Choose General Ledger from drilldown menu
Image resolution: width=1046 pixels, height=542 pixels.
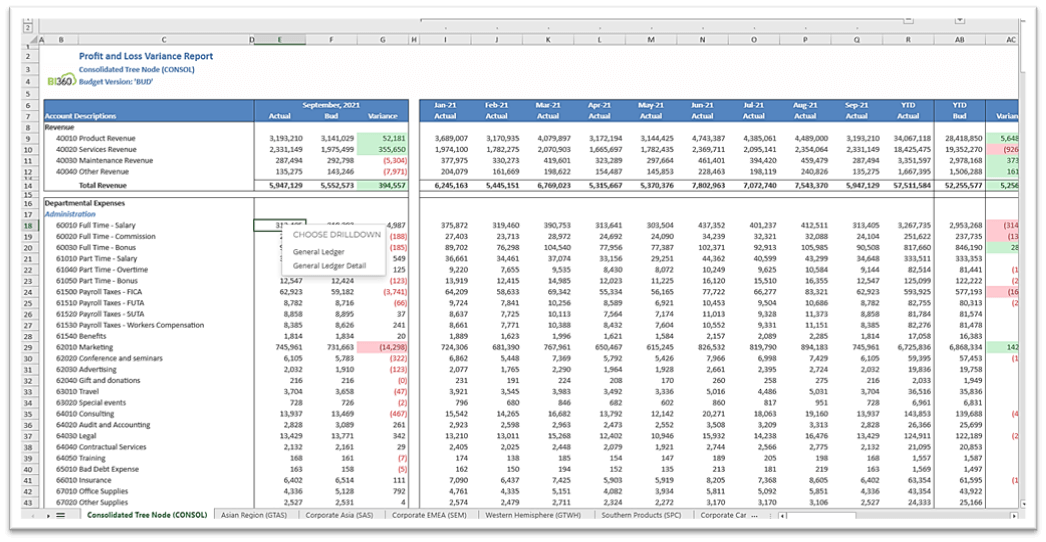(317, 250)
